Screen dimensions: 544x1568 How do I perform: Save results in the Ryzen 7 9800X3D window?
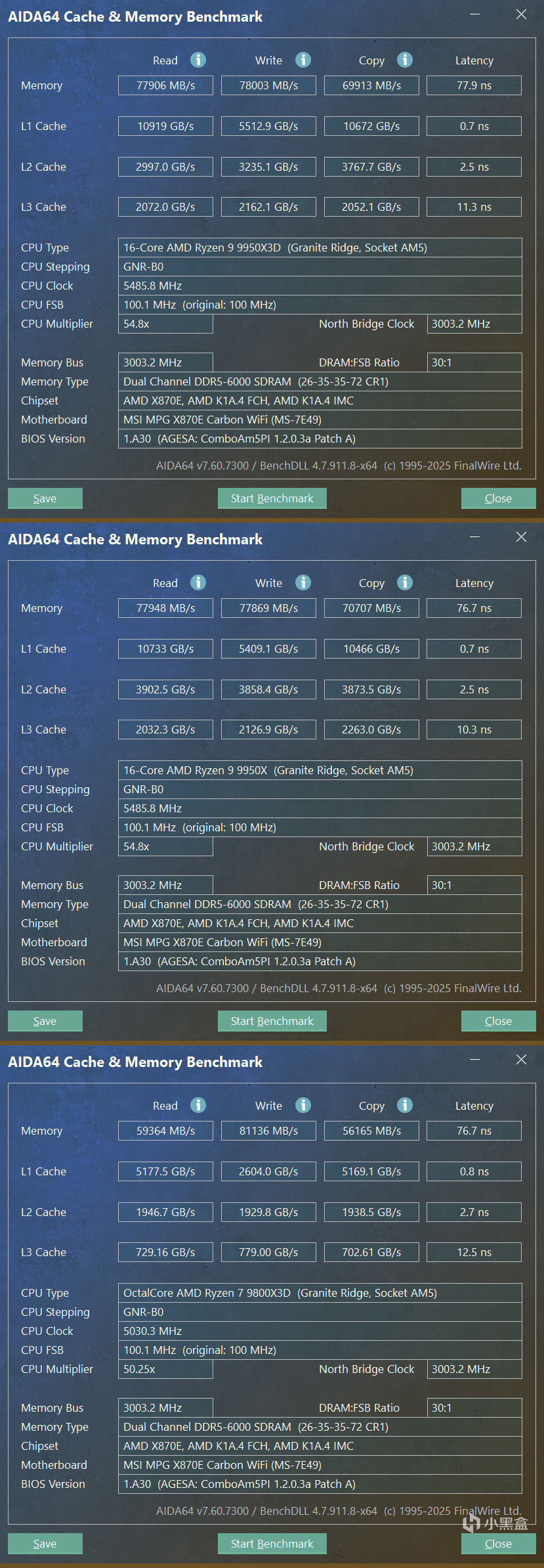click(45, 1544)
